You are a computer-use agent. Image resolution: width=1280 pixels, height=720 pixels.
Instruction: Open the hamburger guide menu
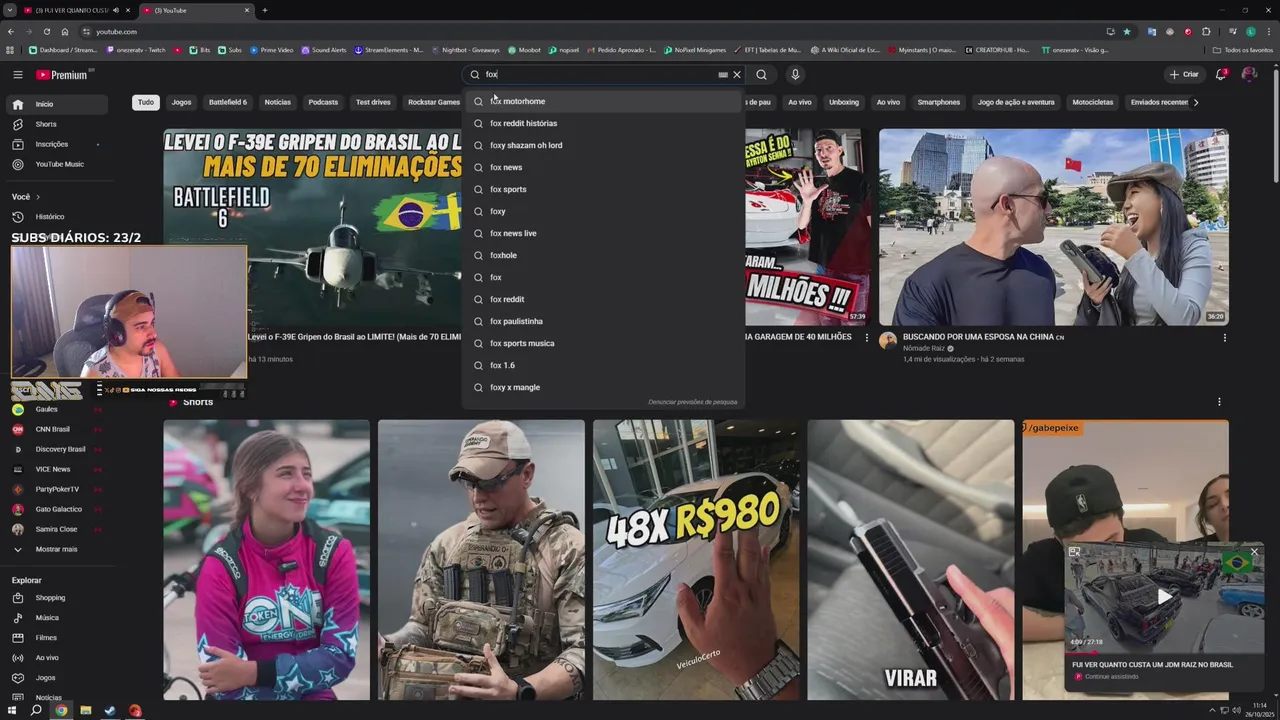click(x=17, y=74)
